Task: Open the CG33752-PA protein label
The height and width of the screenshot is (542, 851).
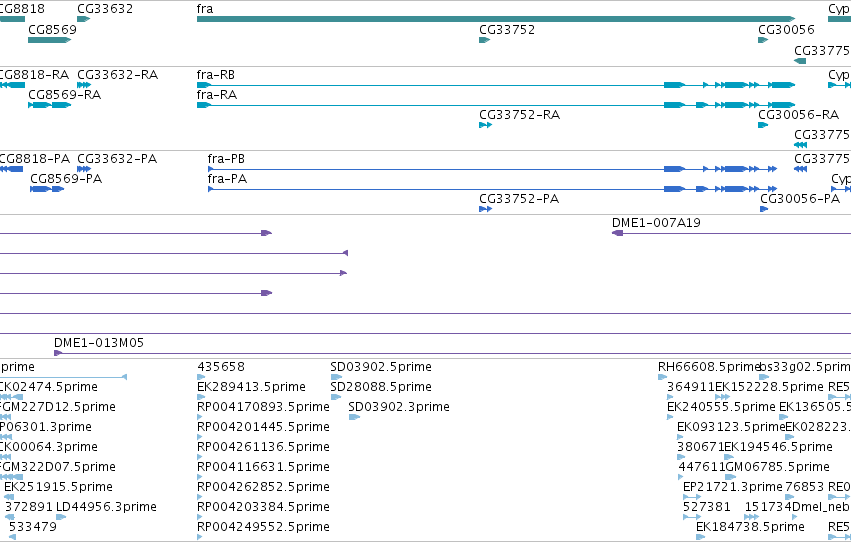Action: coord(519,199)
